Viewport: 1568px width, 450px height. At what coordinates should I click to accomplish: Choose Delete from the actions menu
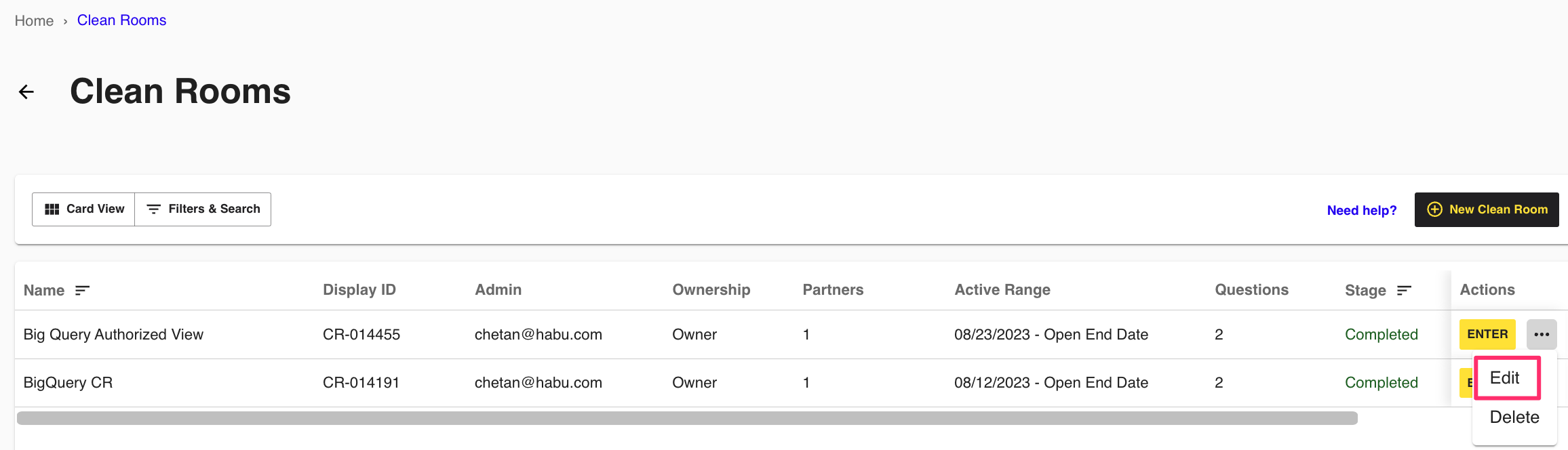(1514, 417)
